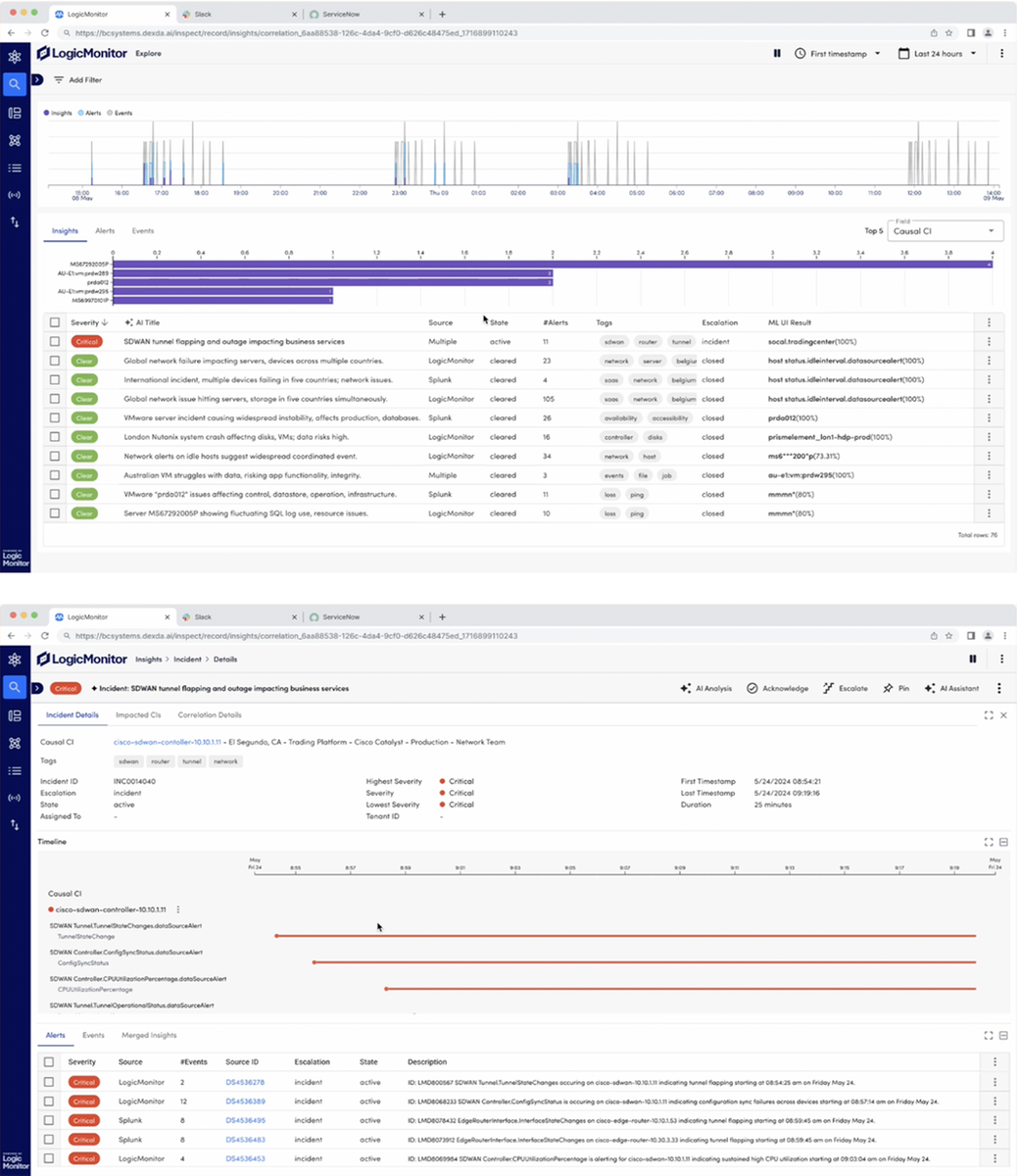Image resolution: width=1019 pixels, height=1176 pixels.
Task: Open the Causal CI field dropdown
Action: click(945, 231)
